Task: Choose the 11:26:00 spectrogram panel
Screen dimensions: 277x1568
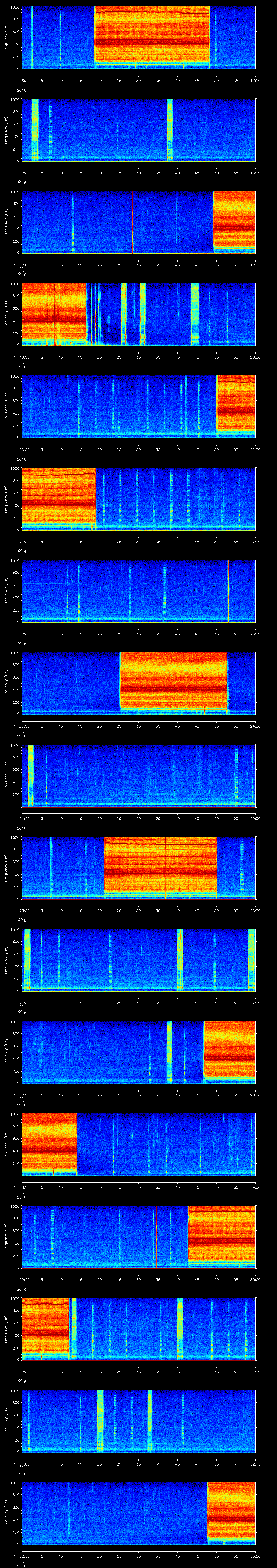Action: coord(138,960)
